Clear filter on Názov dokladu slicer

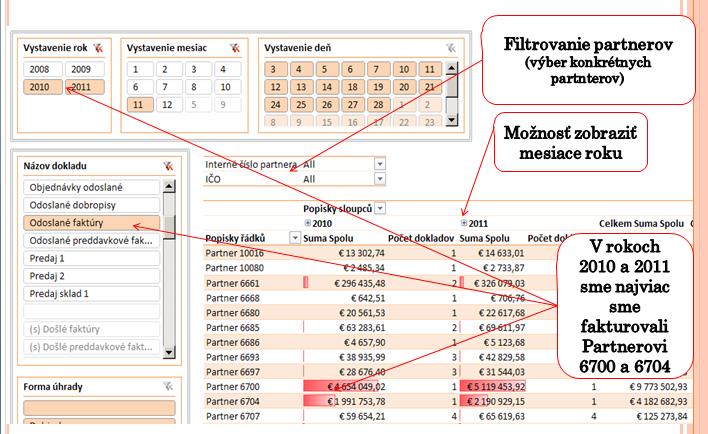pyautogui.click(x=168, y=167)
